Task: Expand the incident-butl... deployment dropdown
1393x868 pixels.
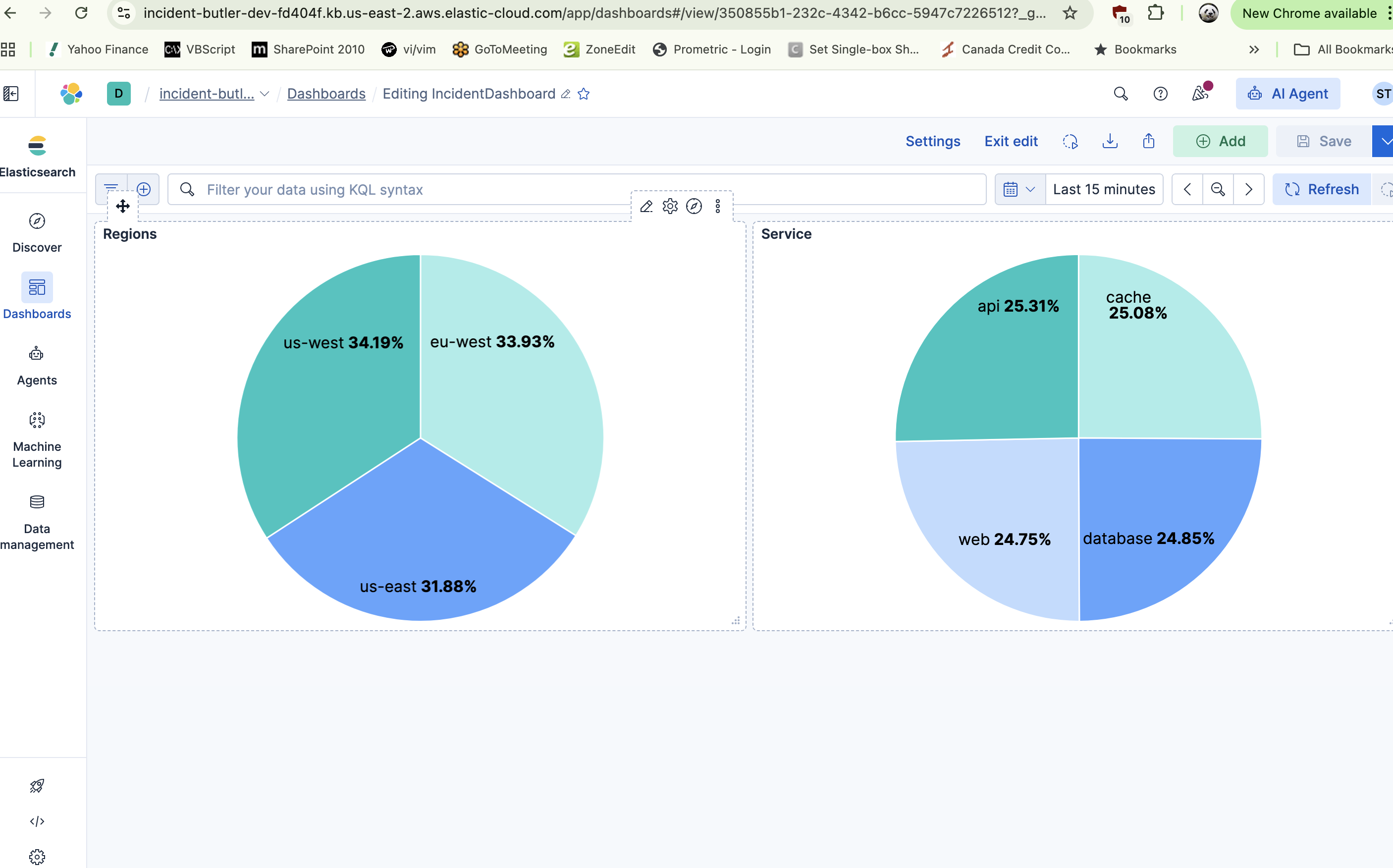Action: point(265,94)
